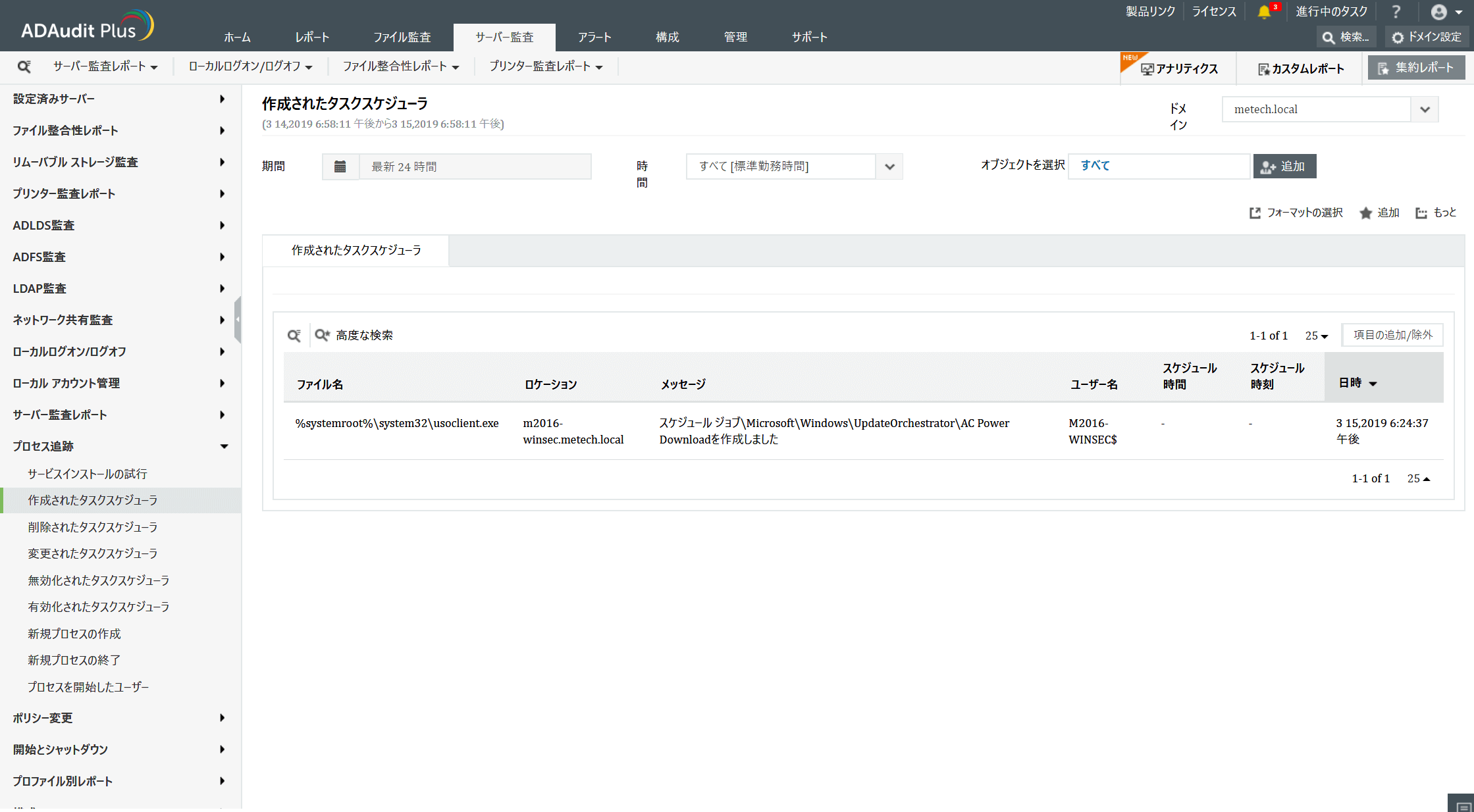Screen dimensions: 1474x812
Task: Click the user account avatar icon
Action: 1439,12
